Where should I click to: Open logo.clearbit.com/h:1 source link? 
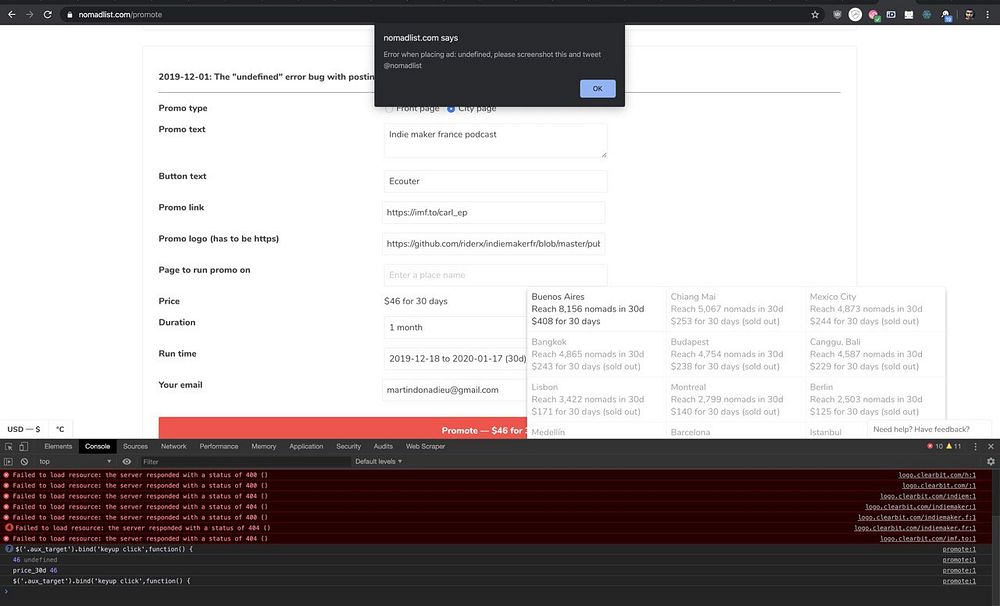(937, 475)
